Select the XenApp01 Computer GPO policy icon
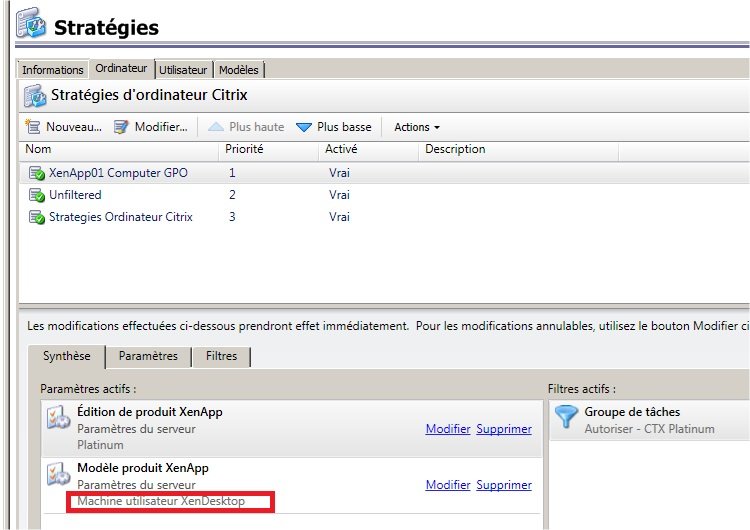750x530 pixels. (37, 173)
